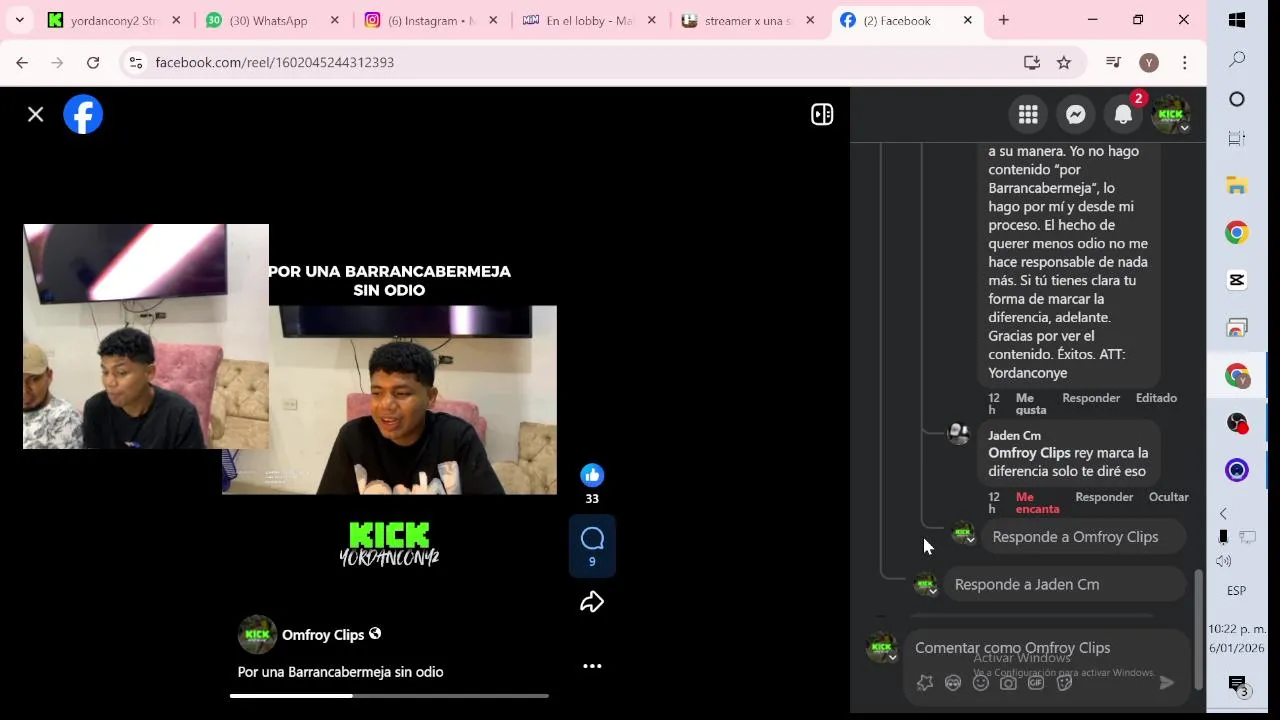Expand the tab search dropdown arrow
Viewport: 1280px width, 720px height.
pos(19,20)
